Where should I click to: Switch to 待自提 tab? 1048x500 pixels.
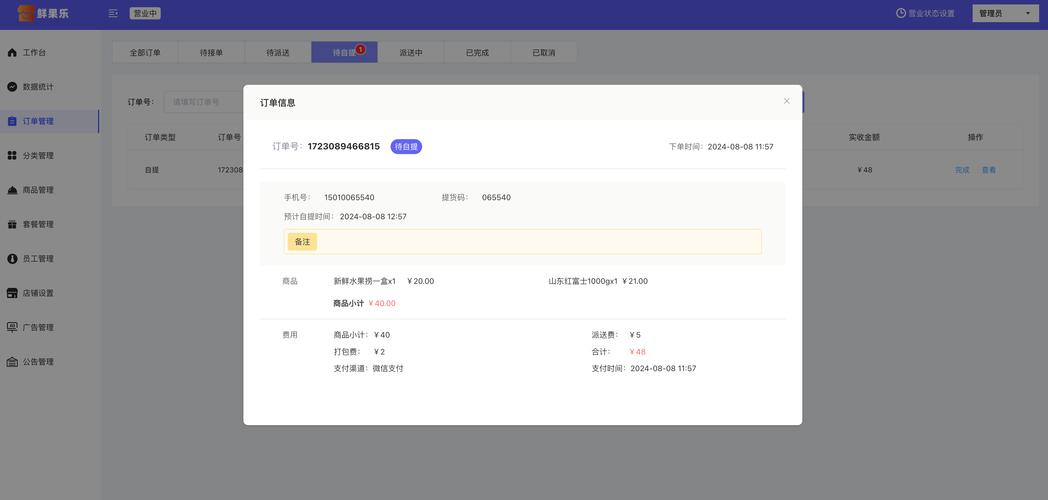344,53
